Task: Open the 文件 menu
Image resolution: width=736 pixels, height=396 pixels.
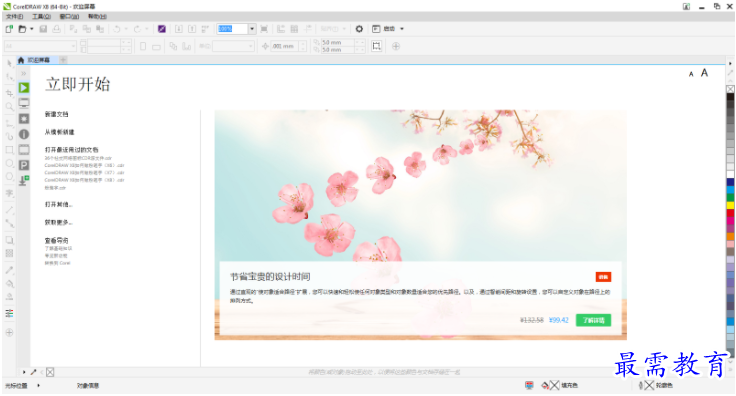Action: pos(15,16)
